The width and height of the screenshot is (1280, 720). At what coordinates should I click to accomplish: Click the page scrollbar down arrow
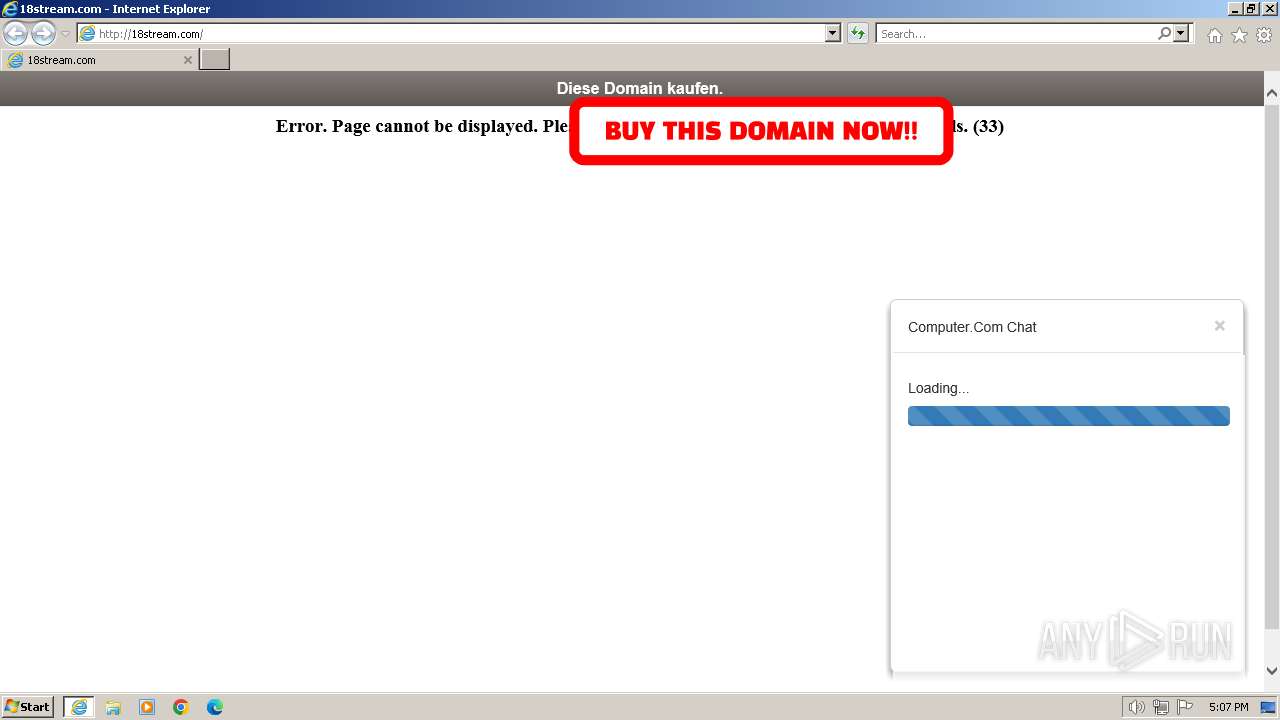click(x=1271, y=671)
